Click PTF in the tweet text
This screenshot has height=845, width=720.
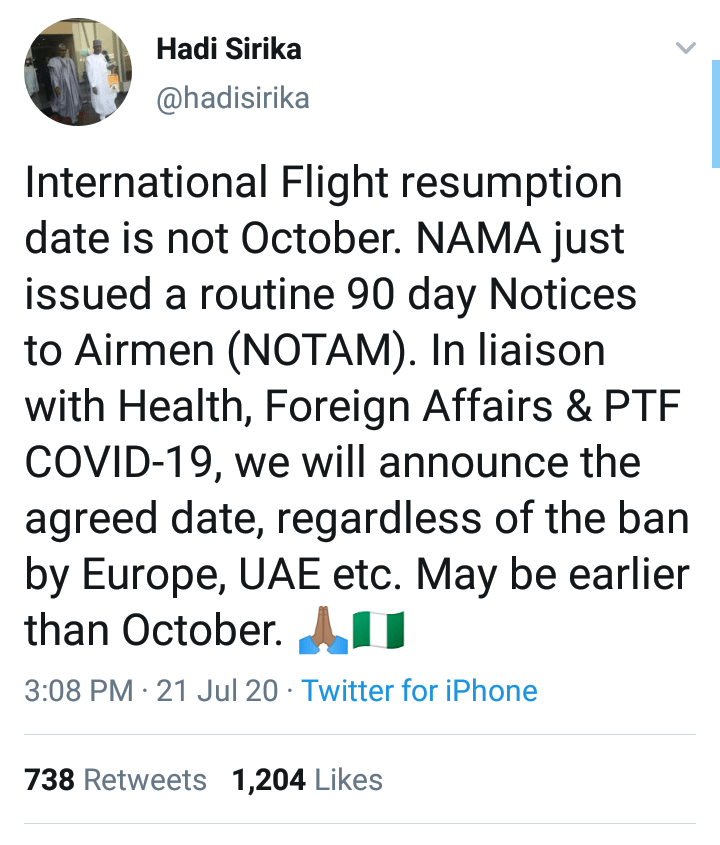[x=643, y=406]
